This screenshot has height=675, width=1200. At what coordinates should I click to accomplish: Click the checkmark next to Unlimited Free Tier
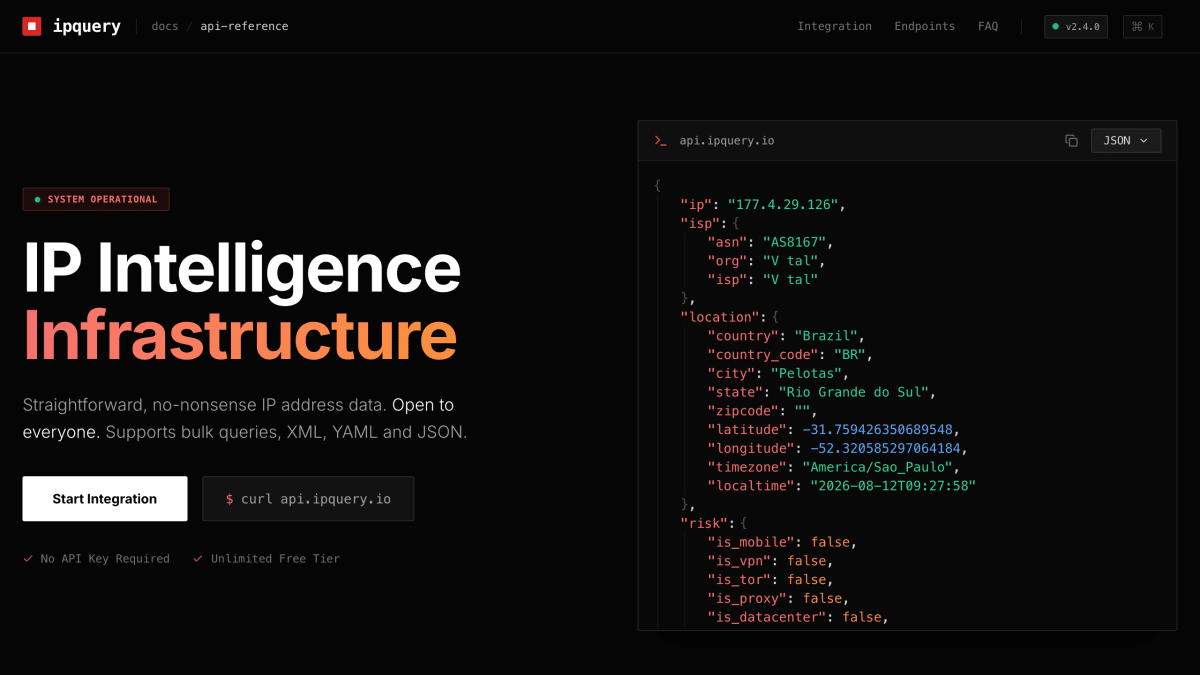pyautogui.click(x=198, y=559)
